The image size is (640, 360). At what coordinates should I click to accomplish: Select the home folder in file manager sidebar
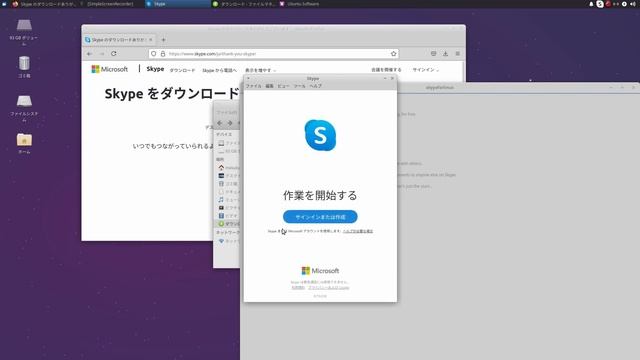[x=229, y=168]
